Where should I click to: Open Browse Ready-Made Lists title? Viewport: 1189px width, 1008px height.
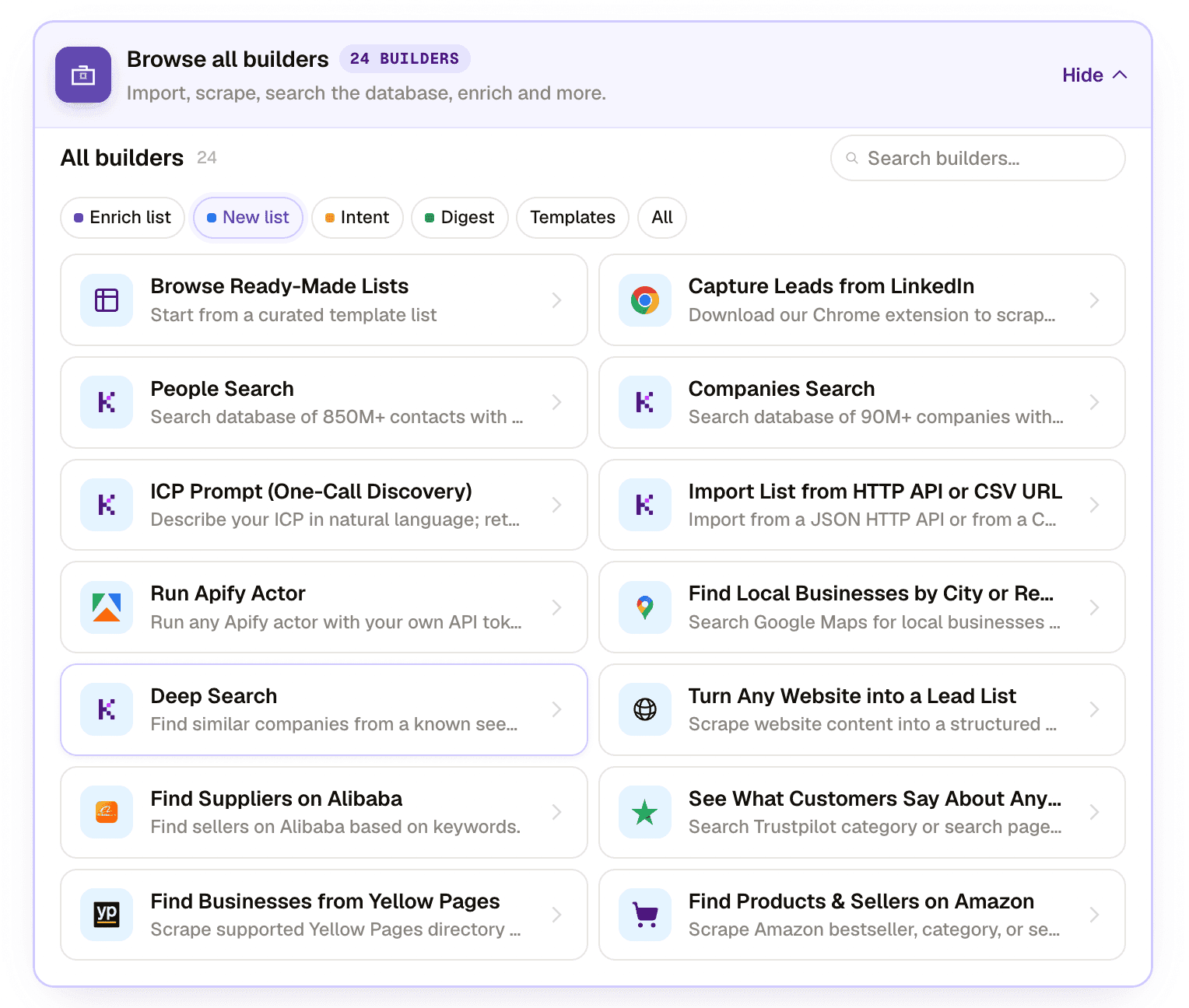[x=279, y=286]
